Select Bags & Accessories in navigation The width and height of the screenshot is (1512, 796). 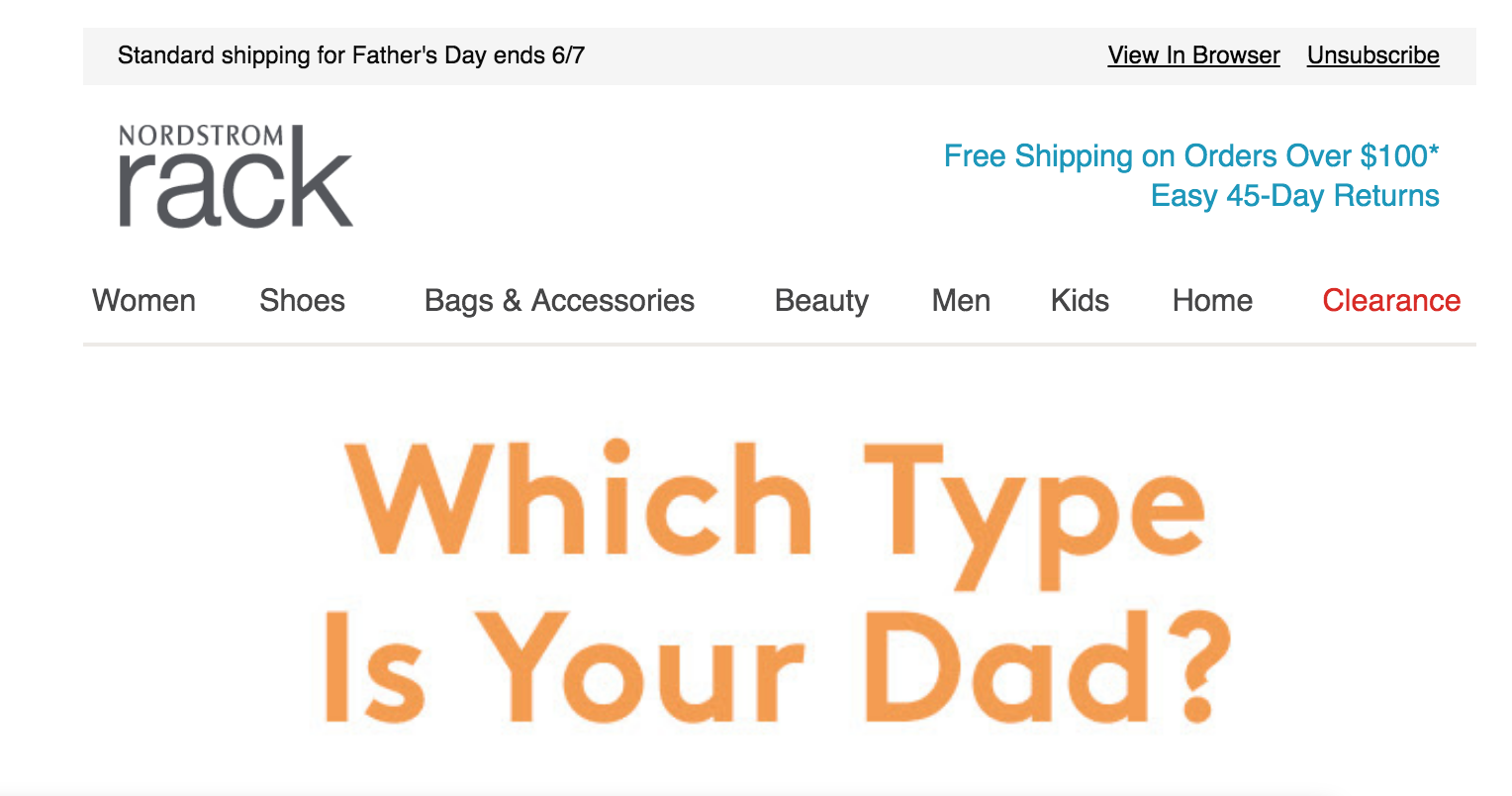(559, 301)
